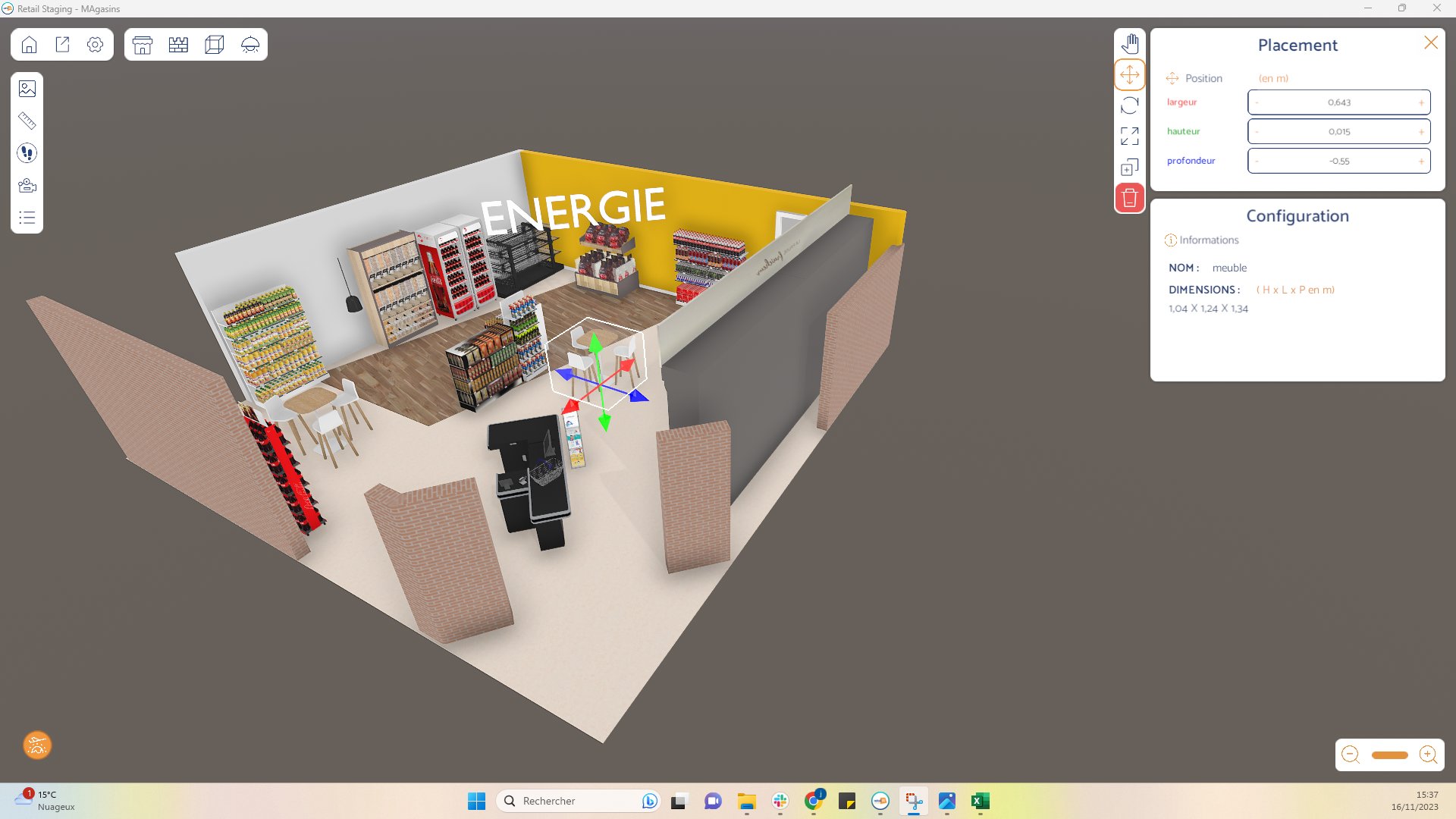Decrease the profondeur value with minus
1456x819 pixels.
1257,161
